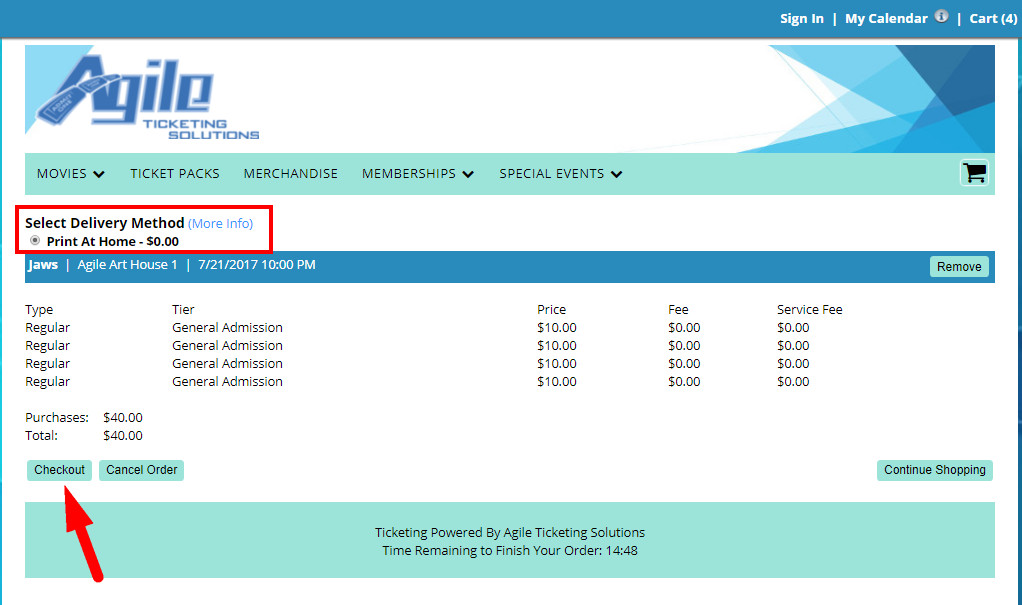The height and width of the screenshot is (605, 1022).
Task: Click the More Info delivery link
Action: pos(220,224)
